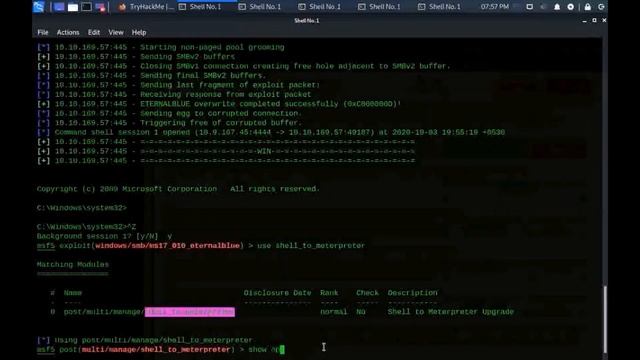This screenshot has height=360, width=640.
Task: Click 'Shell to Meterpreter Upgrade' description text
Action: tap(451, 312)
